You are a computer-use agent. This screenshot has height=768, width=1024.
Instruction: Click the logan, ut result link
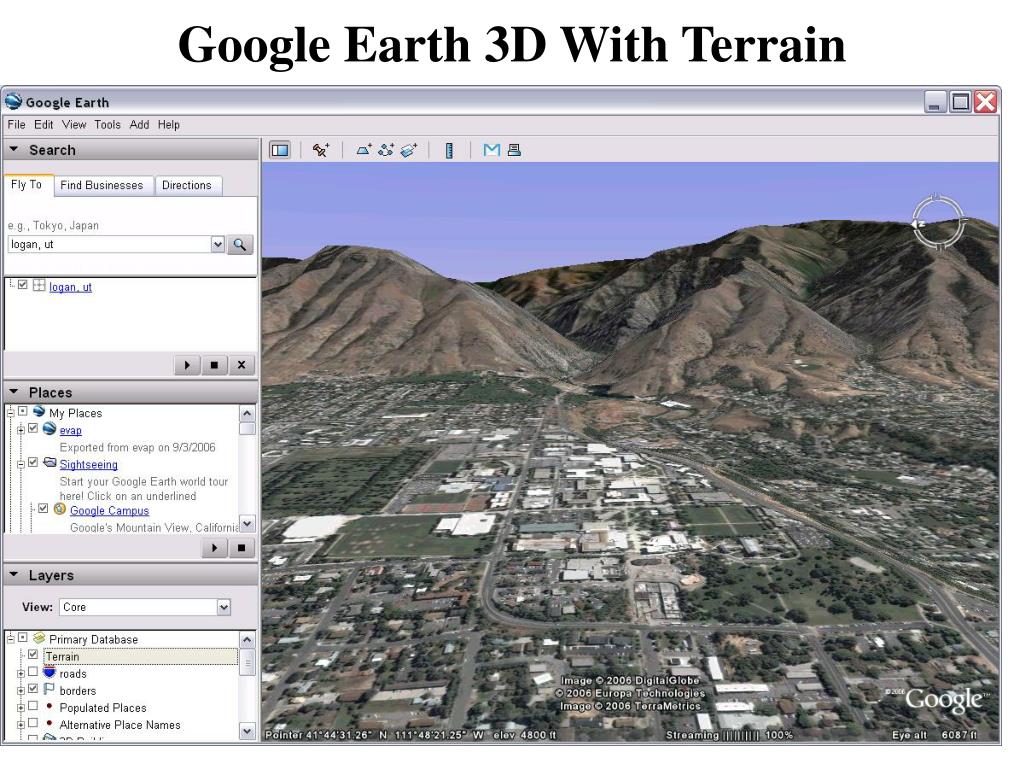point(71,287)
